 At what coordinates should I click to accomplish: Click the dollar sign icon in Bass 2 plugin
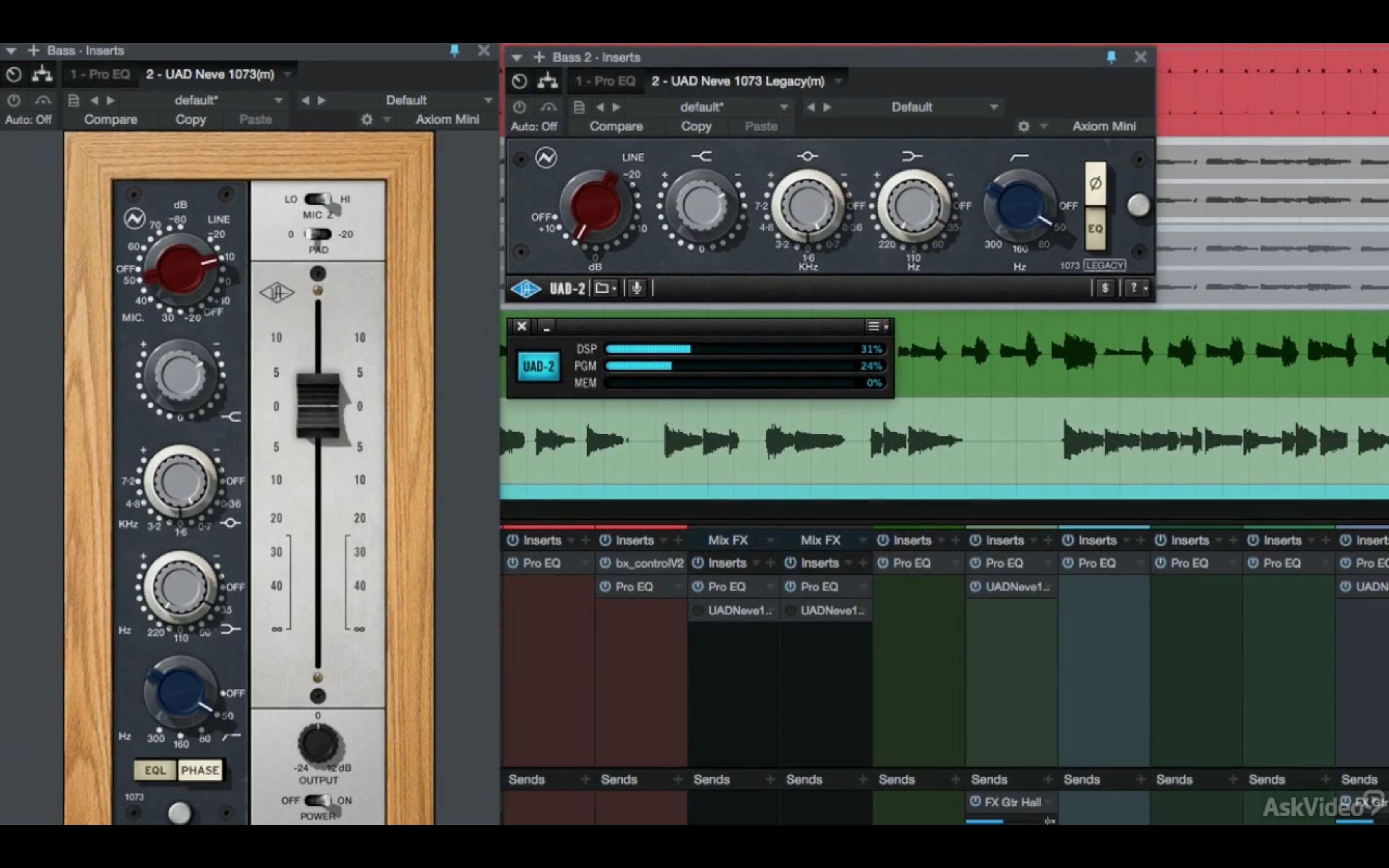[x=1104, y=289]
